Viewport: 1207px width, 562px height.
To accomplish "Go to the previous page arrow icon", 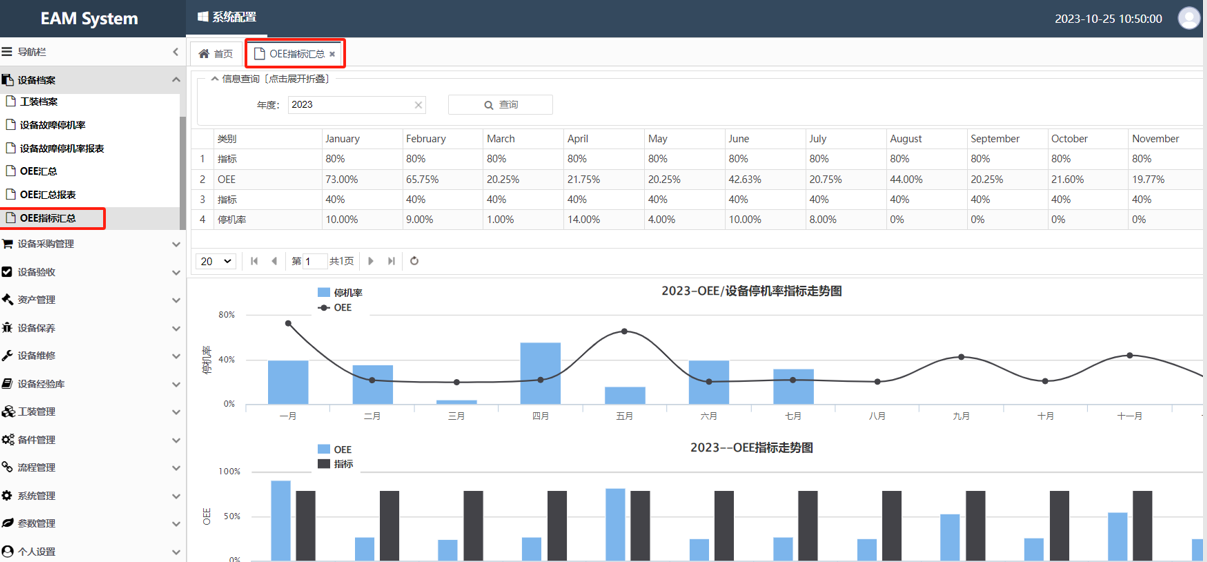I will [x=274, y=261].
